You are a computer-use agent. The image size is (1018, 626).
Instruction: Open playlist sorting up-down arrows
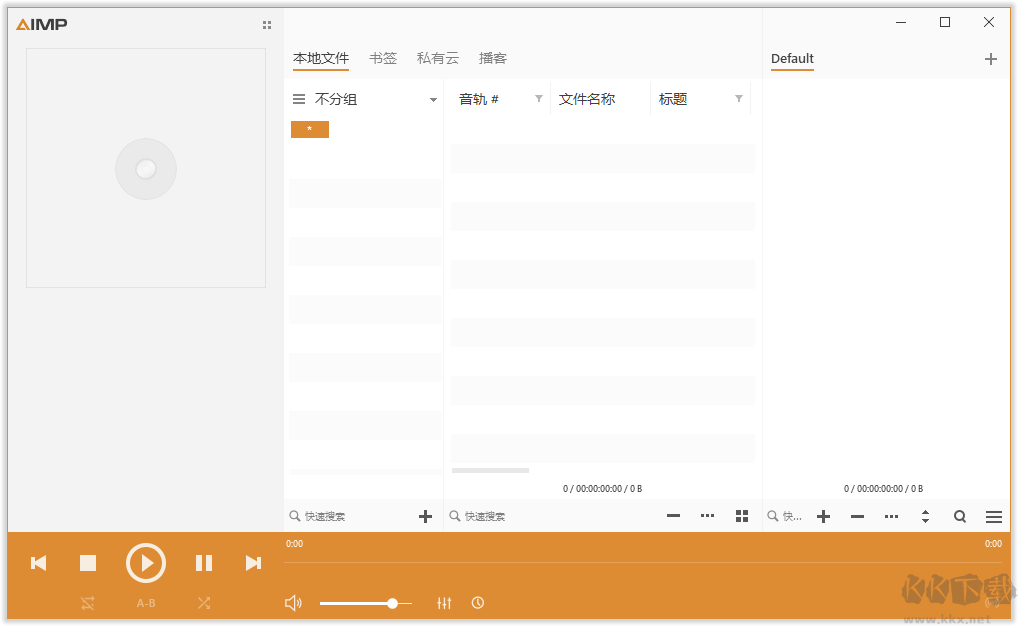click(x=925, y=516)
